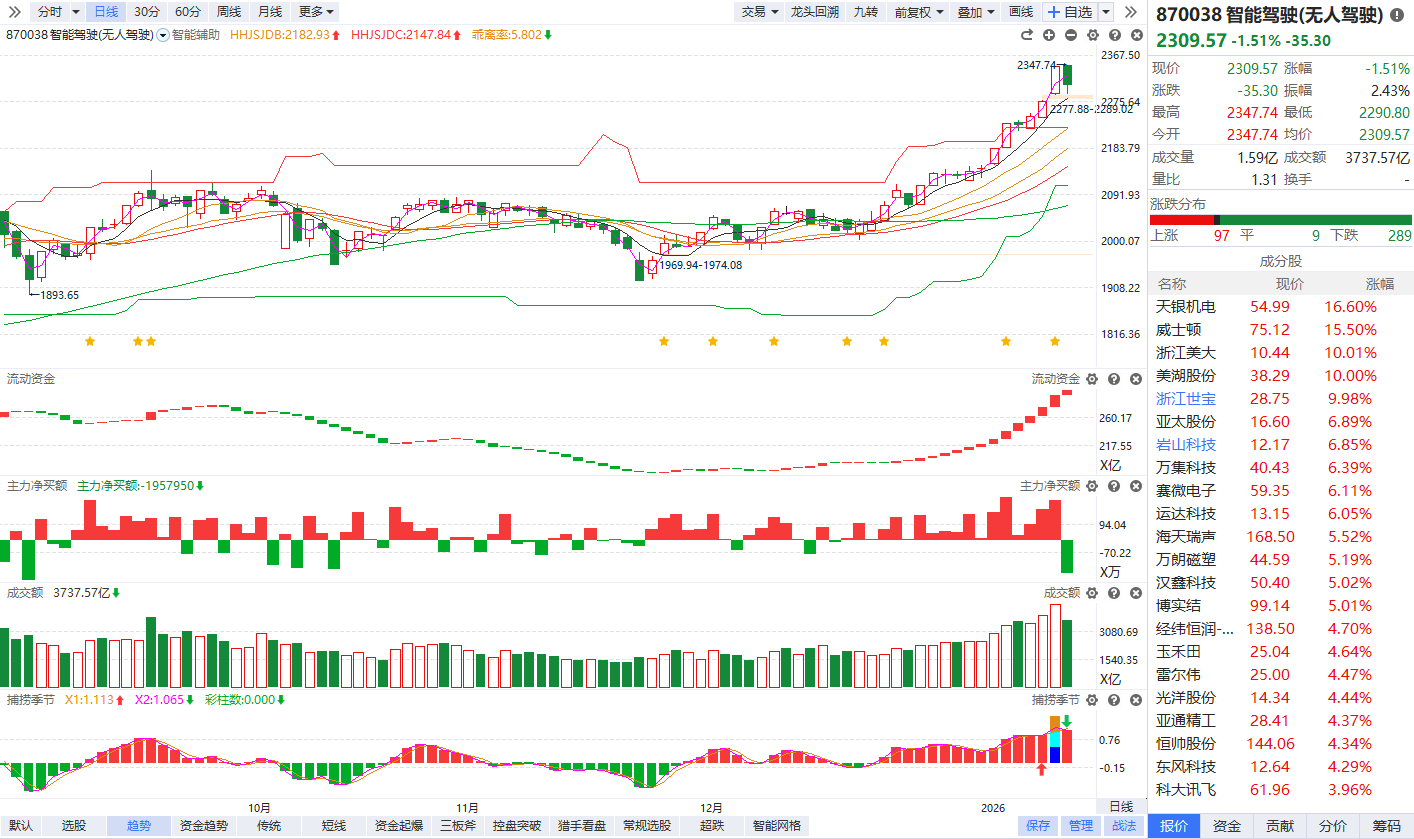
Task: Click the help question mark icon on main chart
Action: point(1114,35)
